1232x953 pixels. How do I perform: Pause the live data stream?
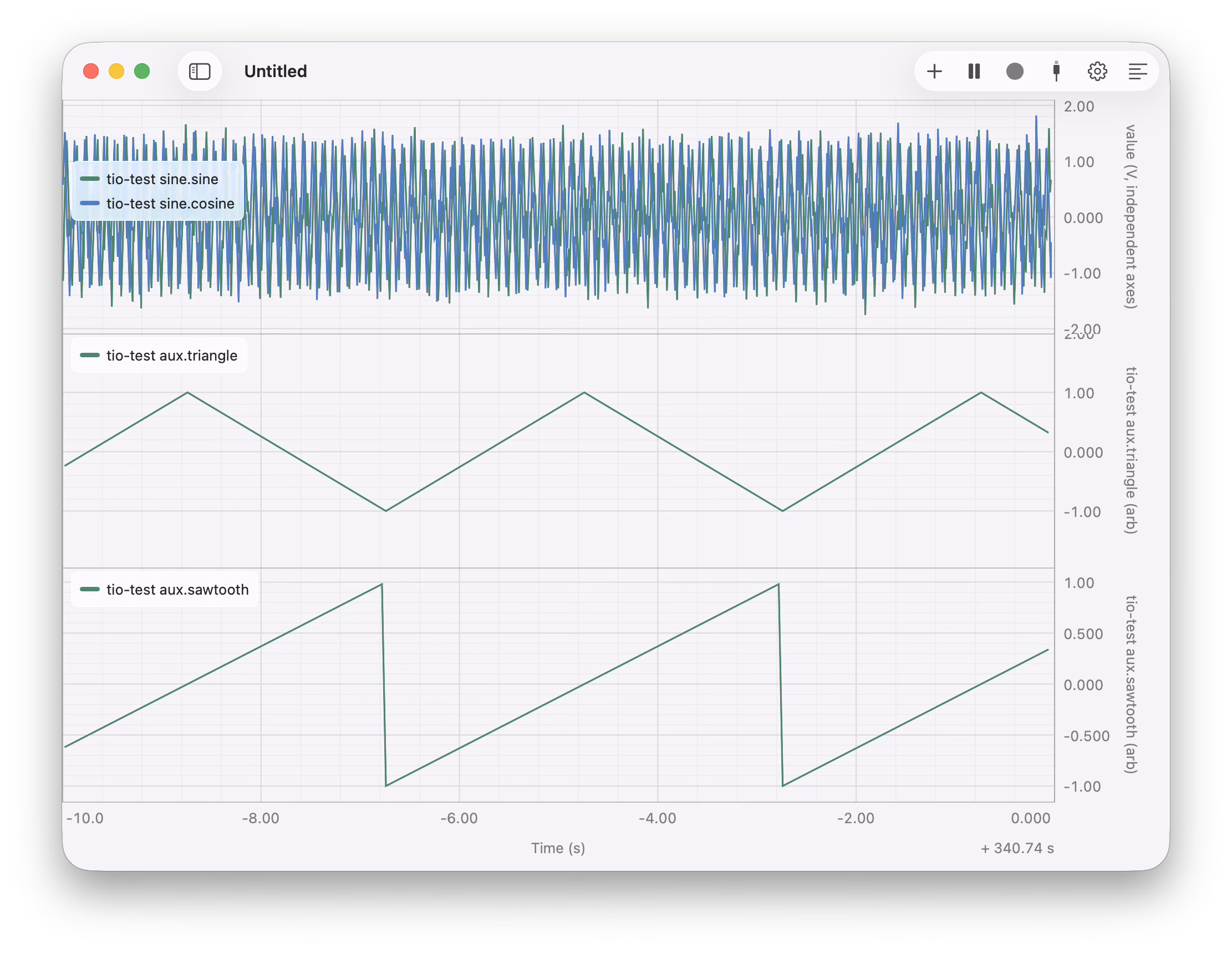974,72
